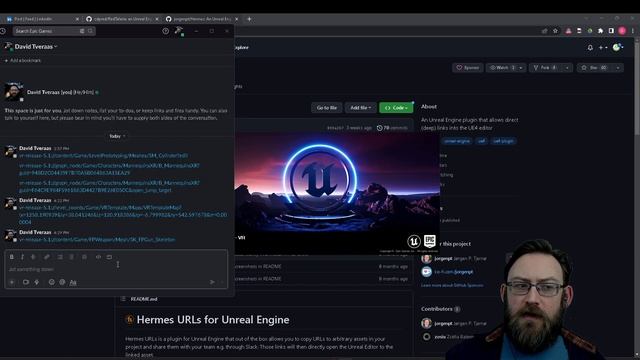The width and height of the screenshot is (640, 360).
Task: Toggle the Aa formatting toolbar in Slack
Action: (73, 282)
